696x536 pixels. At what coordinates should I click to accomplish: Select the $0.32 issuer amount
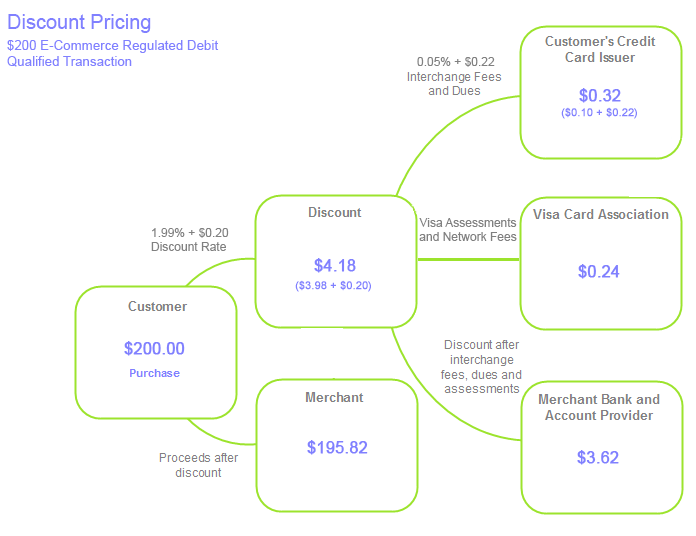click(x=600, y=95)
